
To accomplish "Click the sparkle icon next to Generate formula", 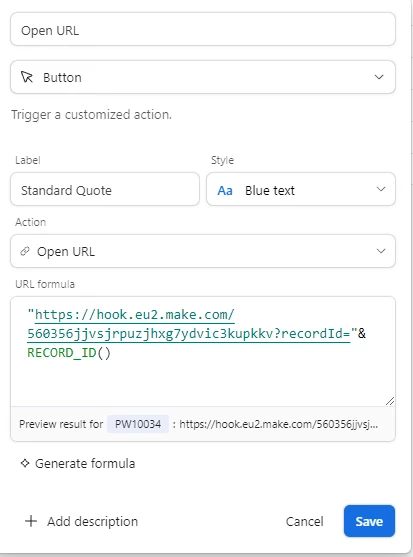I will pos(25,463).
